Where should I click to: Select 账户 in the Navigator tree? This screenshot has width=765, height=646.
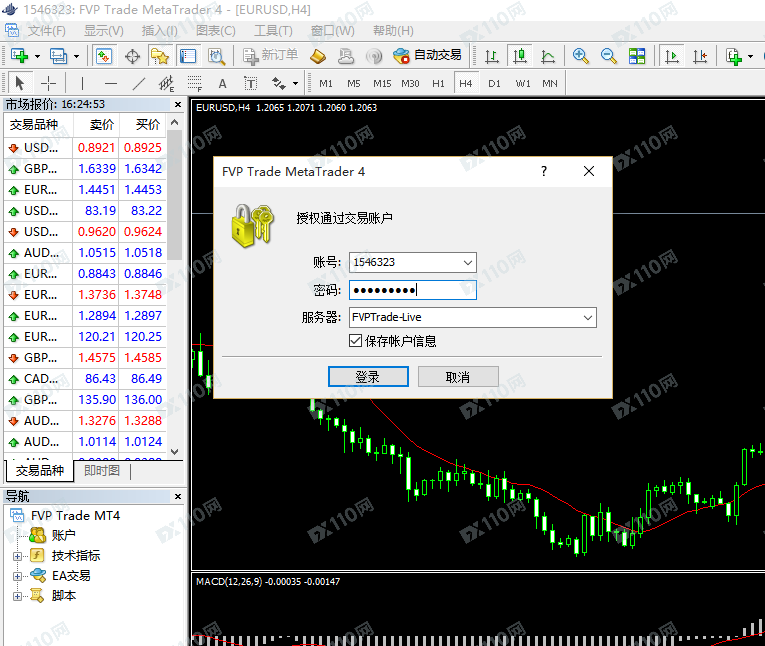63,536
